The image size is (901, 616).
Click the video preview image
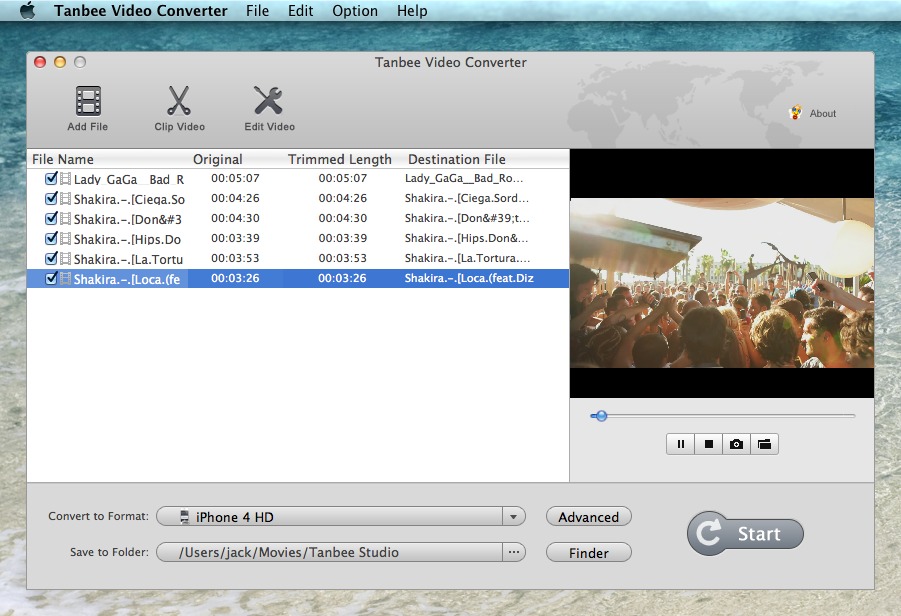[x=722, y=283]
